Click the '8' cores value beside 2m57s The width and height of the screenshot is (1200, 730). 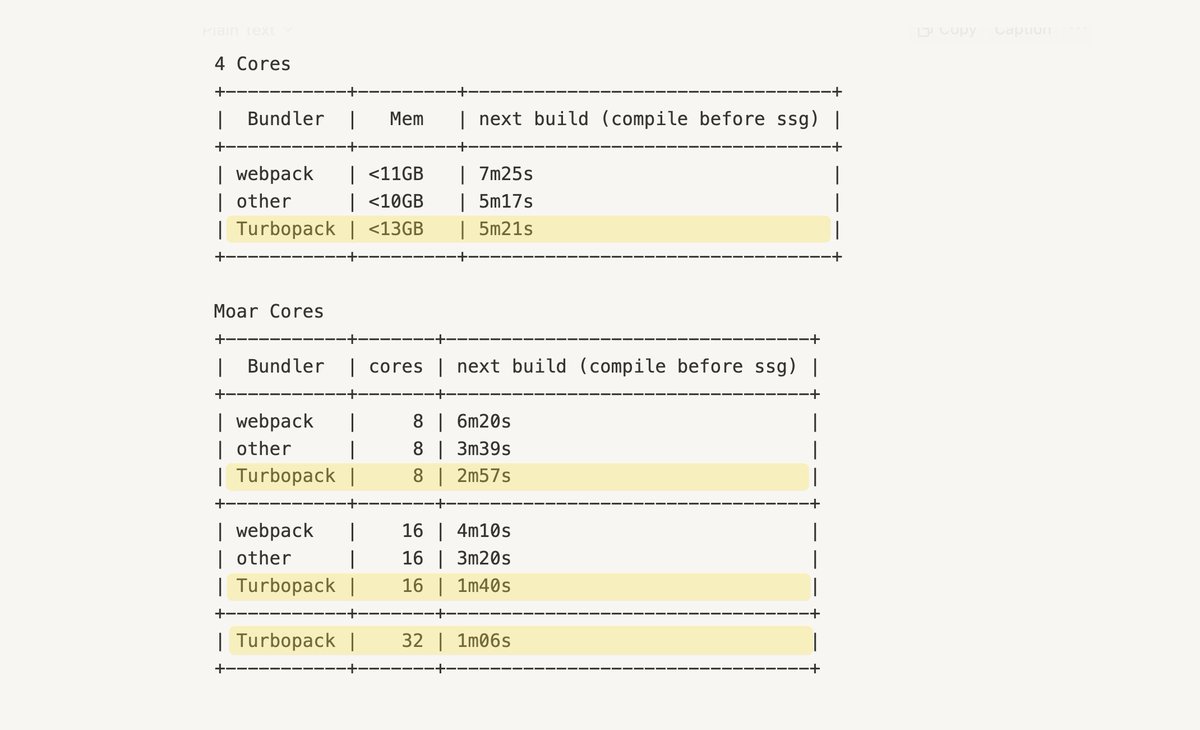tap(418, 476)
